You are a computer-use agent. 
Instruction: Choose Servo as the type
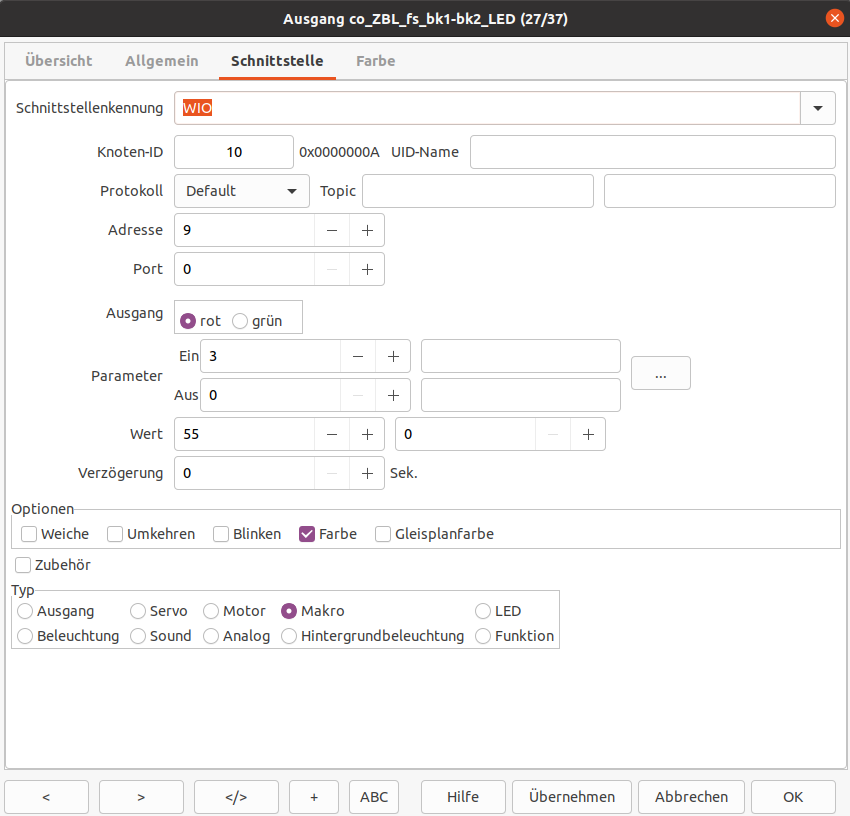138,611
